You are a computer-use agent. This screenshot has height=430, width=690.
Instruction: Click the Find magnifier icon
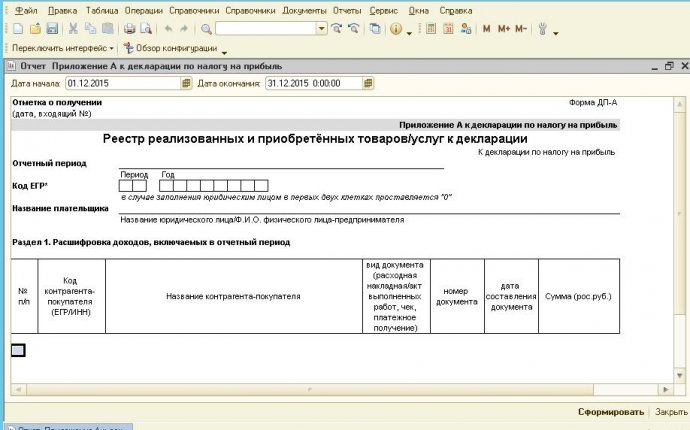click(x=206, y=29)
